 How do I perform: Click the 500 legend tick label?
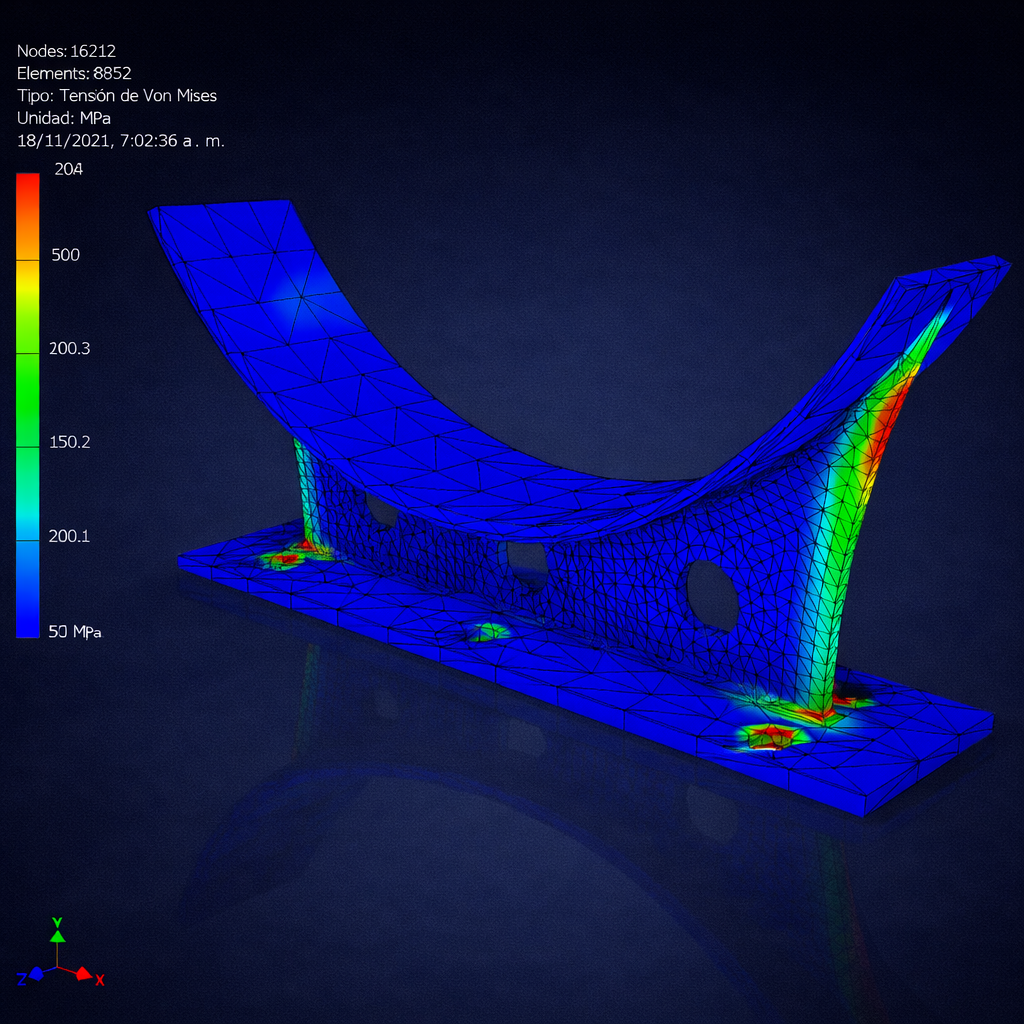[65, 255]
